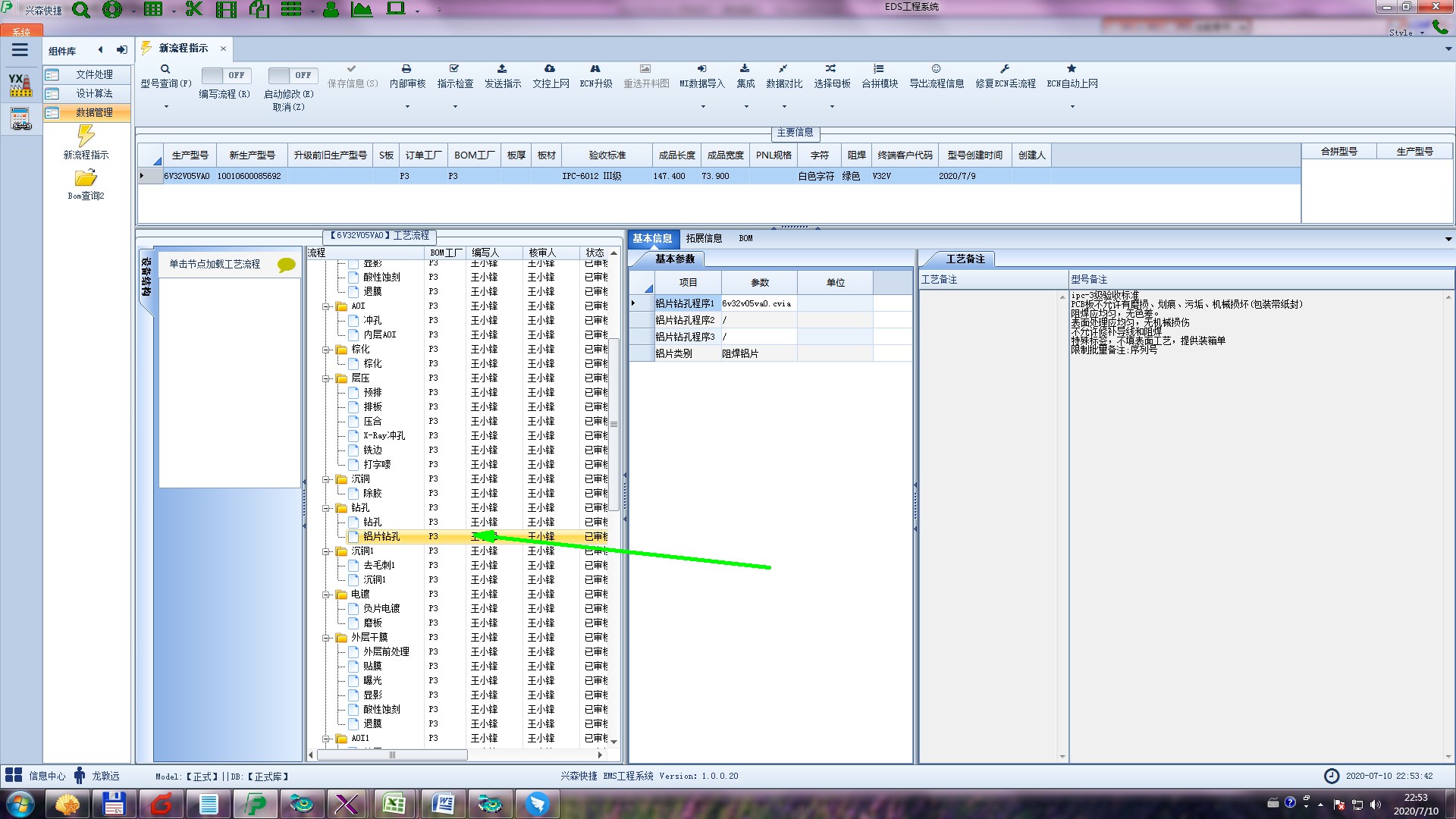Screen dimensions: 1456x819
Task: Click 修复ECN丢流程 wrench icon
Action: click(x=1005, y=69)
